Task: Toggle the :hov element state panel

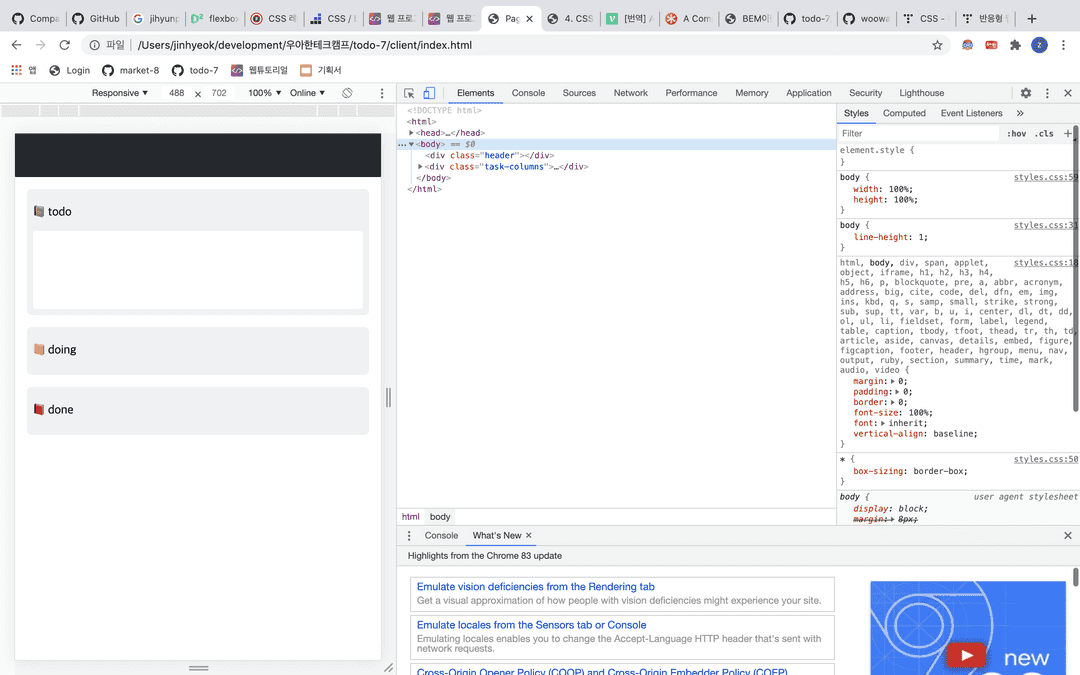Action: tap(1016, 133)
